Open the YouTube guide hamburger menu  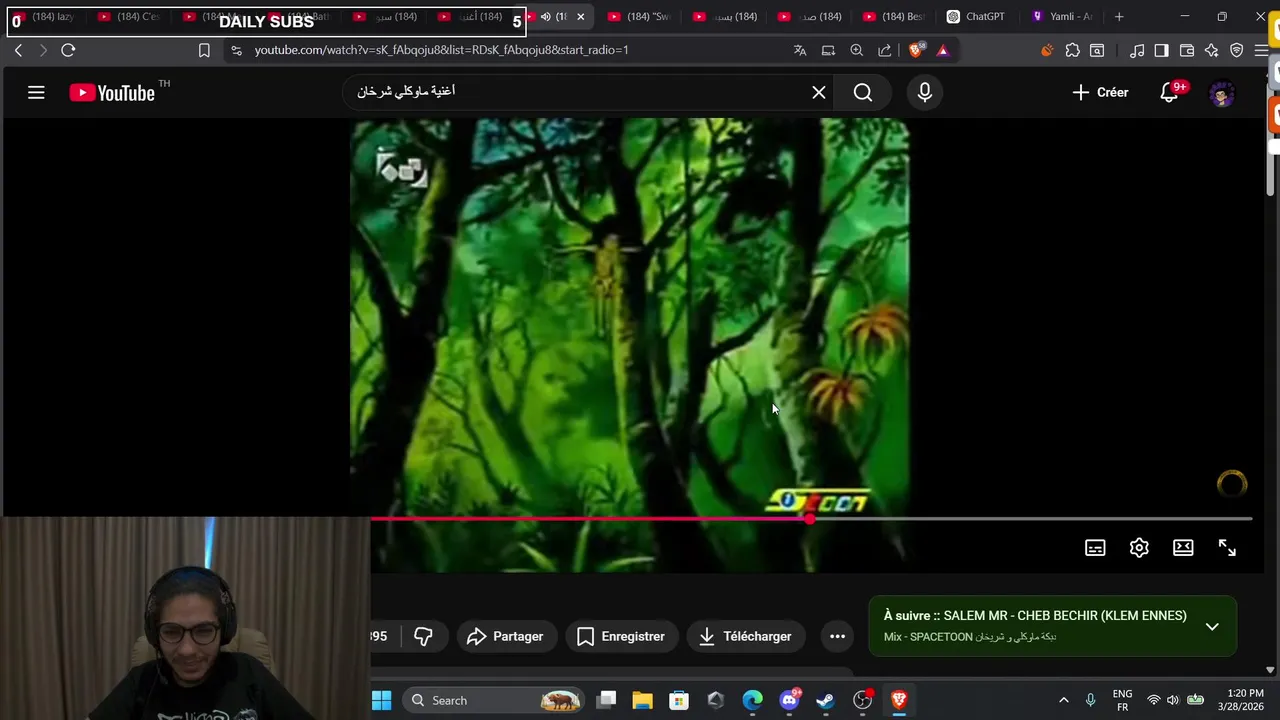coord(36,93)
